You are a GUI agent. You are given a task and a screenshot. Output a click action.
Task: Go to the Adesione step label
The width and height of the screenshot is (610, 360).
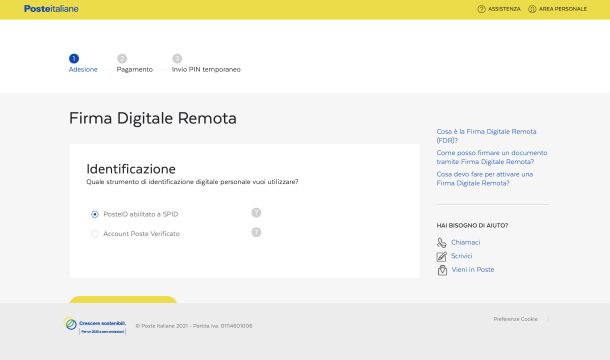coord(83,69)
